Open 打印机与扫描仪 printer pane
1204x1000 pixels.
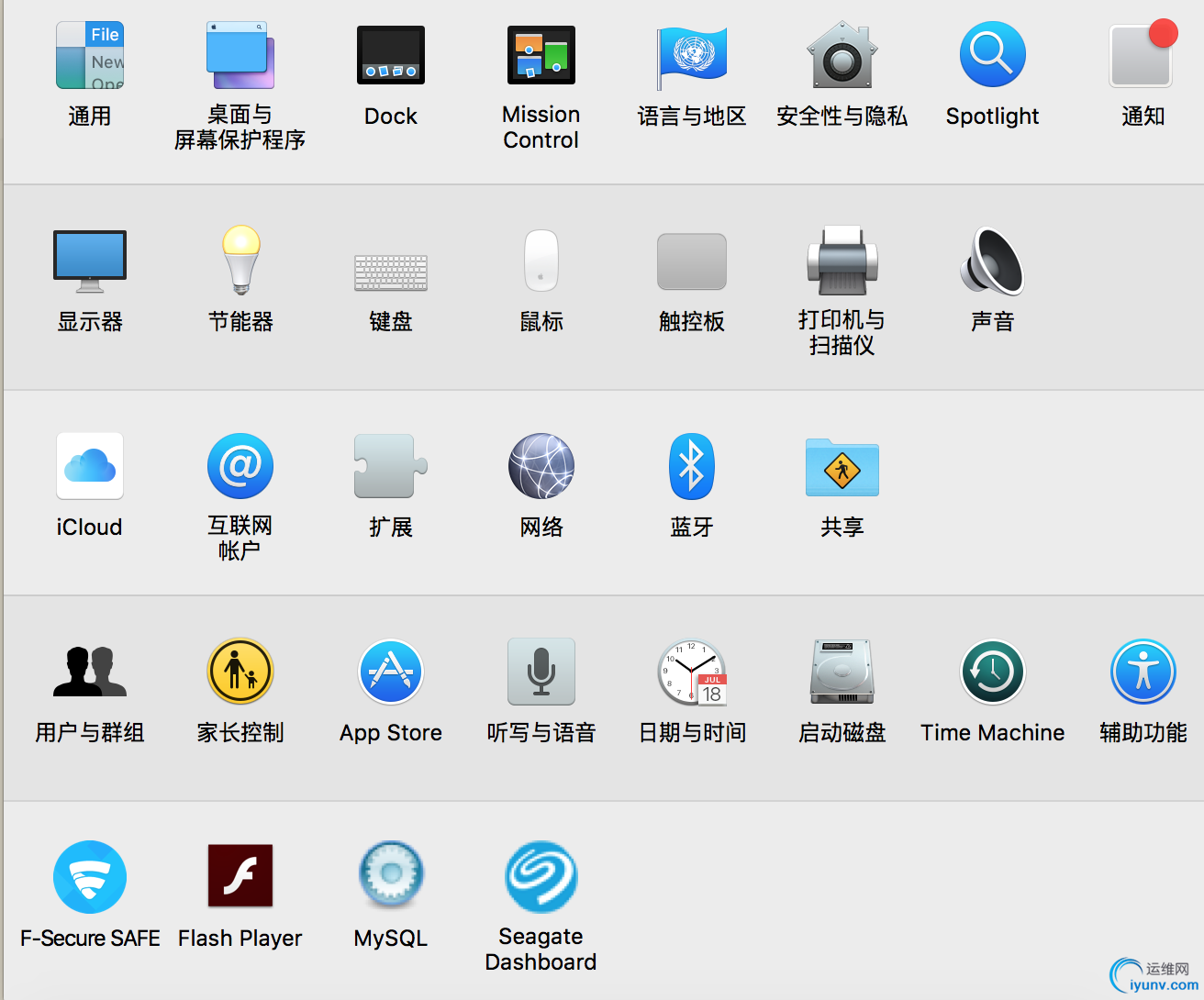tap(842, 261)
